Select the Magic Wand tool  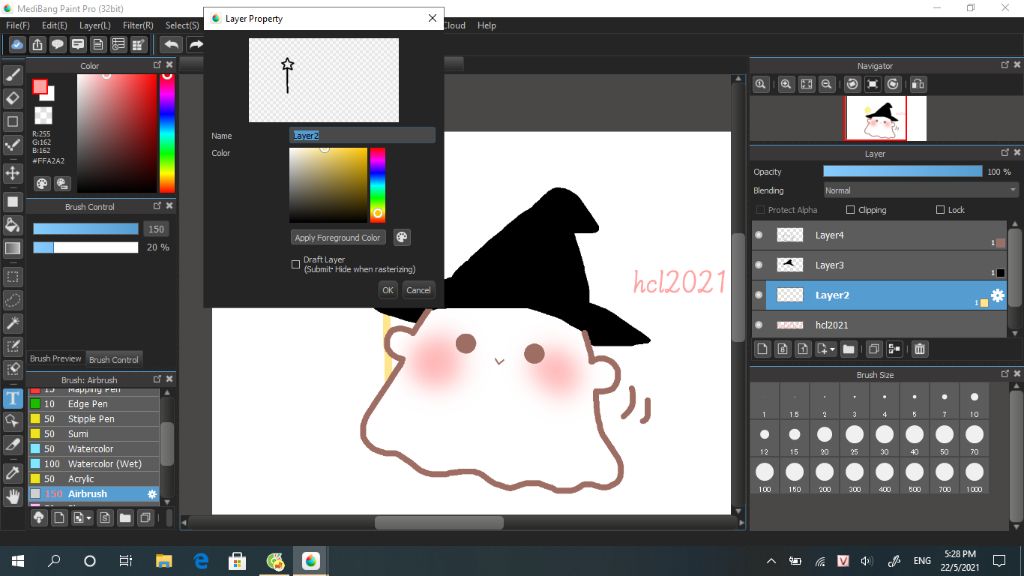point(12,323)
